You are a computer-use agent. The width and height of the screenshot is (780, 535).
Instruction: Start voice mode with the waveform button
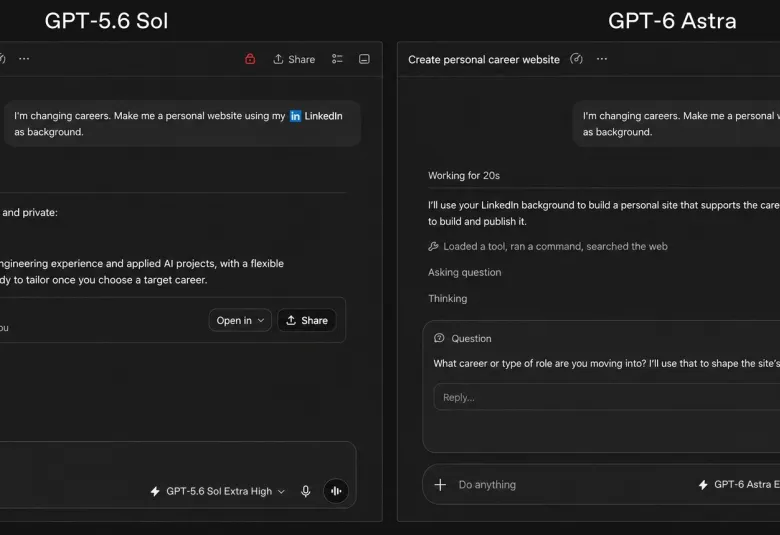point(336,491)
